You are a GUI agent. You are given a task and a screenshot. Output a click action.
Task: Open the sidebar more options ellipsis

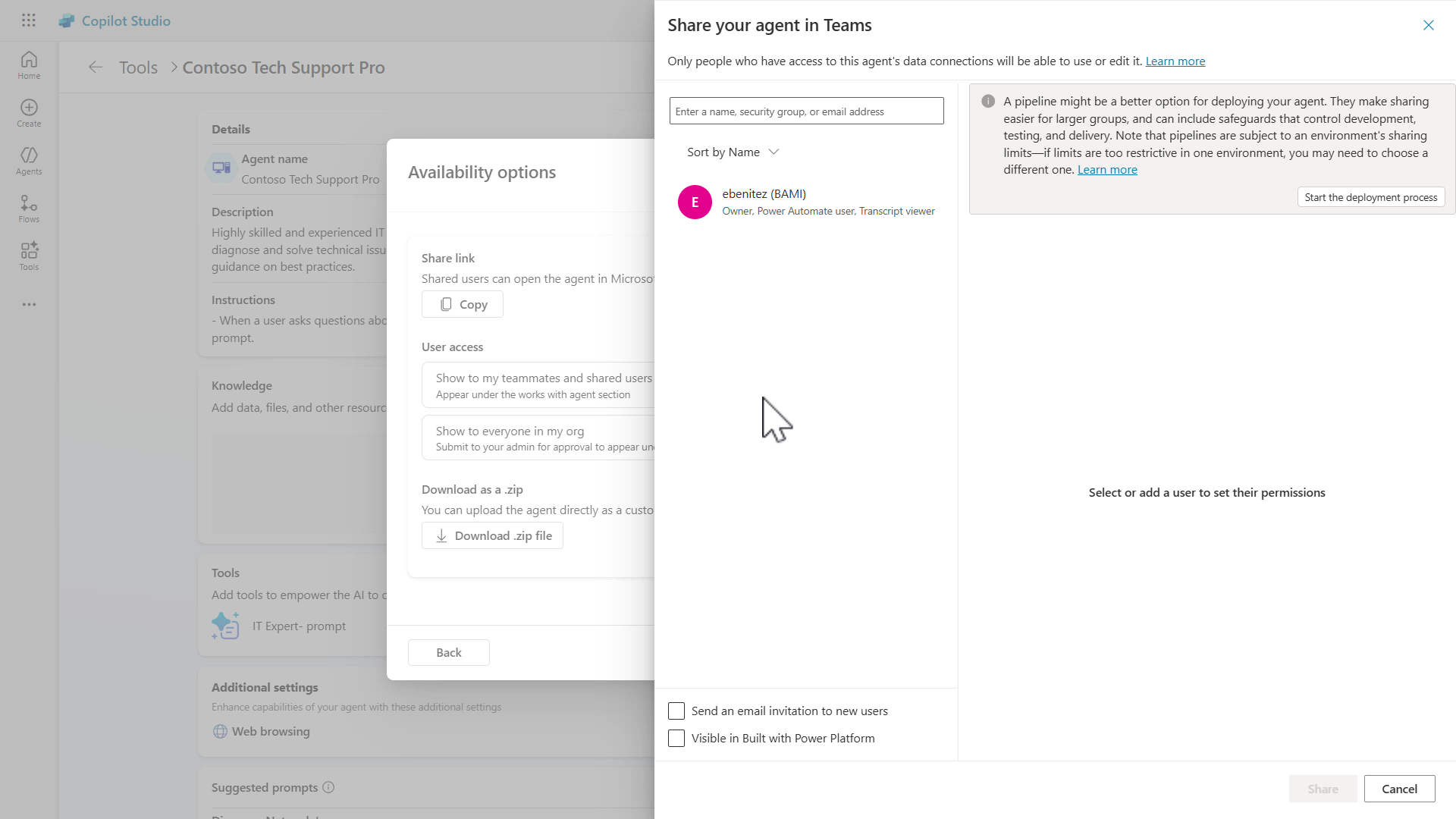pyautogui.click(x=29, y=304)
